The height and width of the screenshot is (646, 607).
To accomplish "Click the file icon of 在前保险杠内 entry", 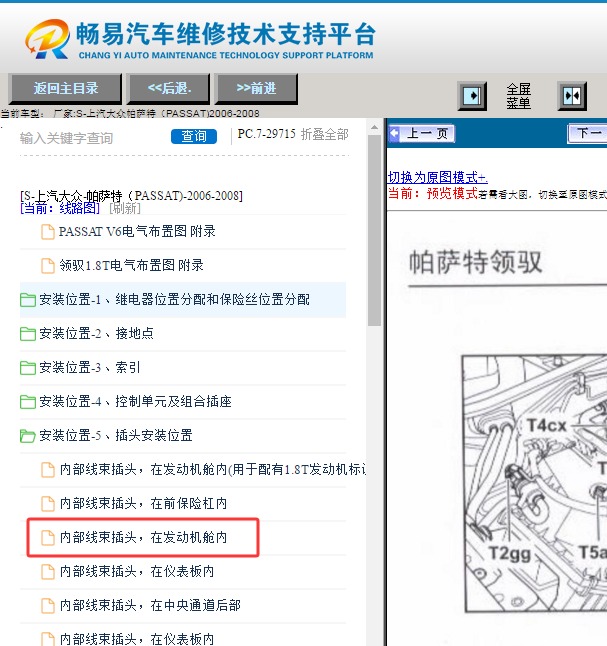I will point(47,503).
